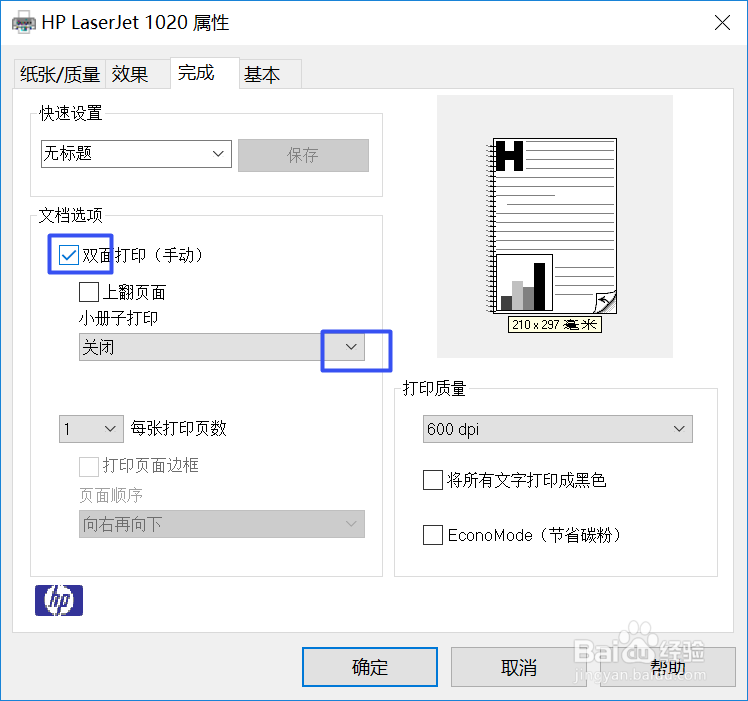748x701 pixels.
Task: Switch to the 基本 tab
Action: [x=270, y=74]
